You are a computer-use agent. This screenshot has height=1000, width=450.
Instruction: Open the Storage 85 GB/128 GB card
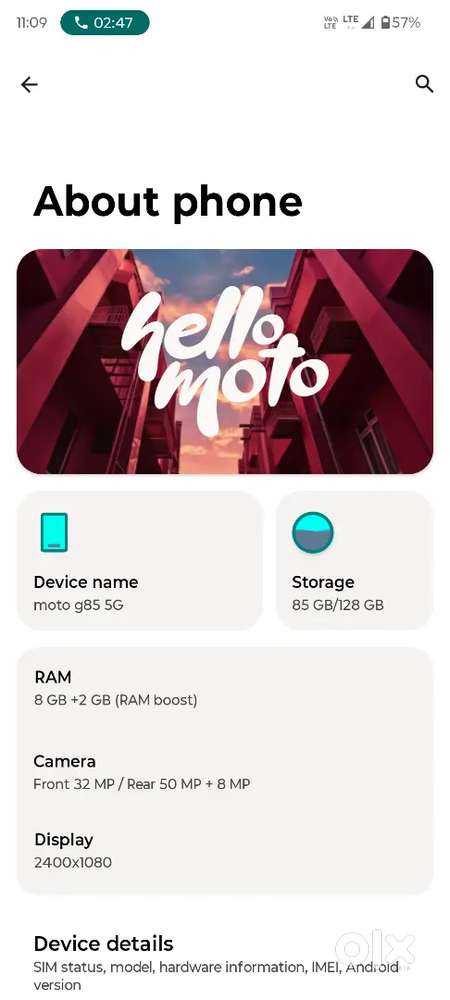[354, 561]
